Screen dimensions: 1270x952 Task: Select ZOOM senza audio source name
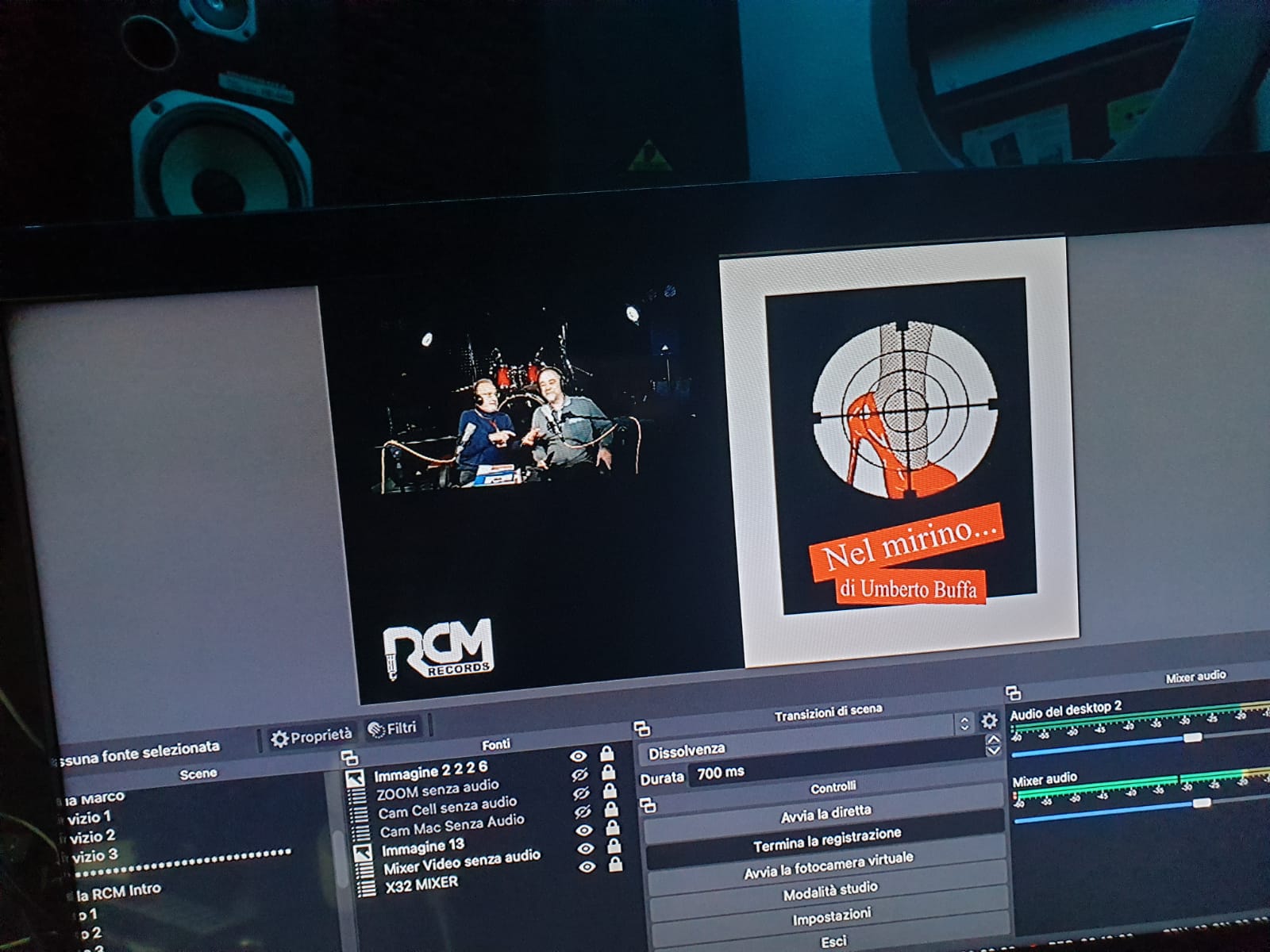point(437,790)
